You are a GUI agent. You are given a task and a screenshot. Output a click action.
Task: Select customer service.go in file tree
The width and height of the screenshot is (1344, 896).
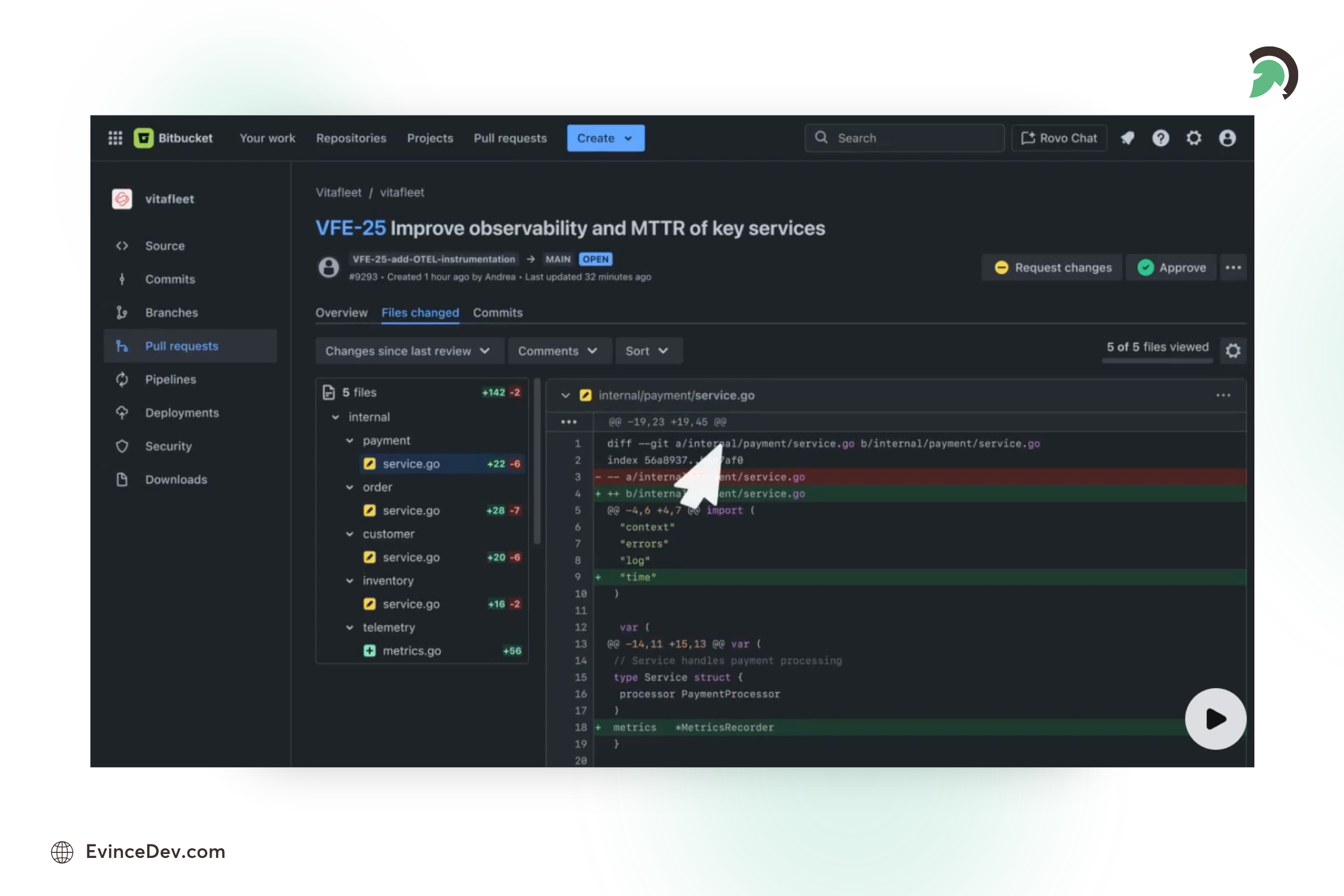coord(442,557)
